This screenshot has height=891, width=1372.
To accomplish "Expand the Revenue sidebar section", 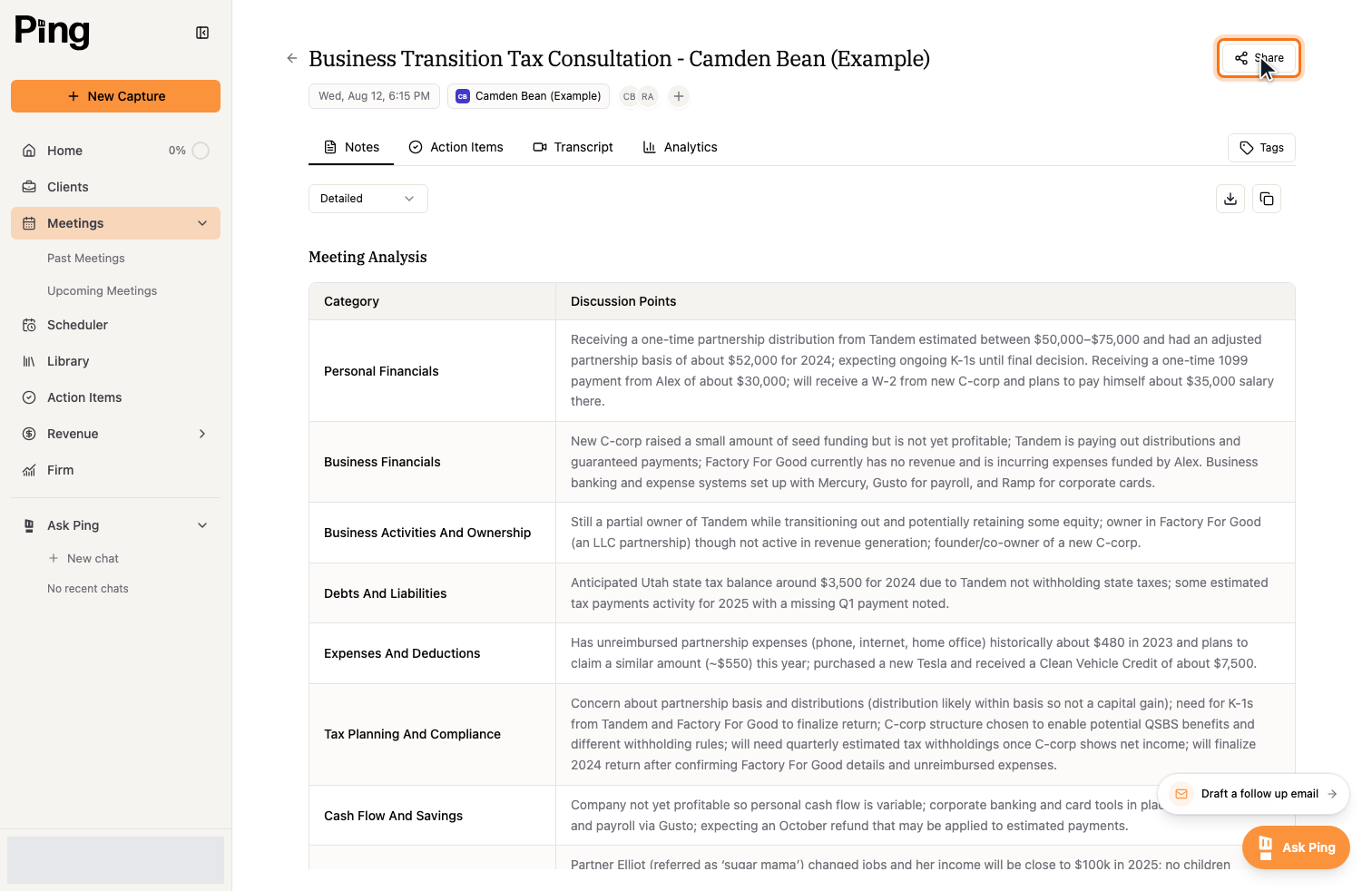I will [202, 434].
